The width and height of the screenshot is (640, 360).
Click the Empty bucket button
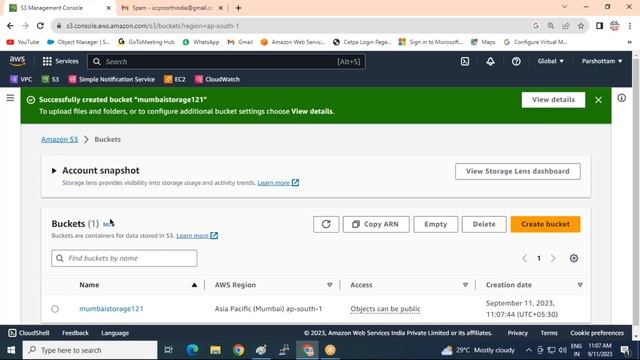[x=436, y=224]
